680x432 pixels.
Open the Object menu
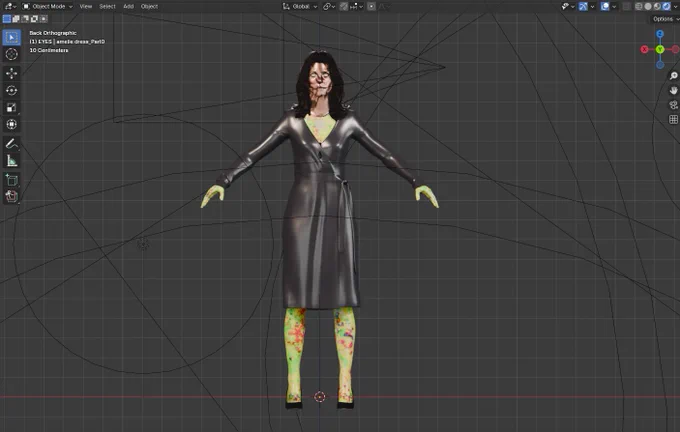[149, 6]
